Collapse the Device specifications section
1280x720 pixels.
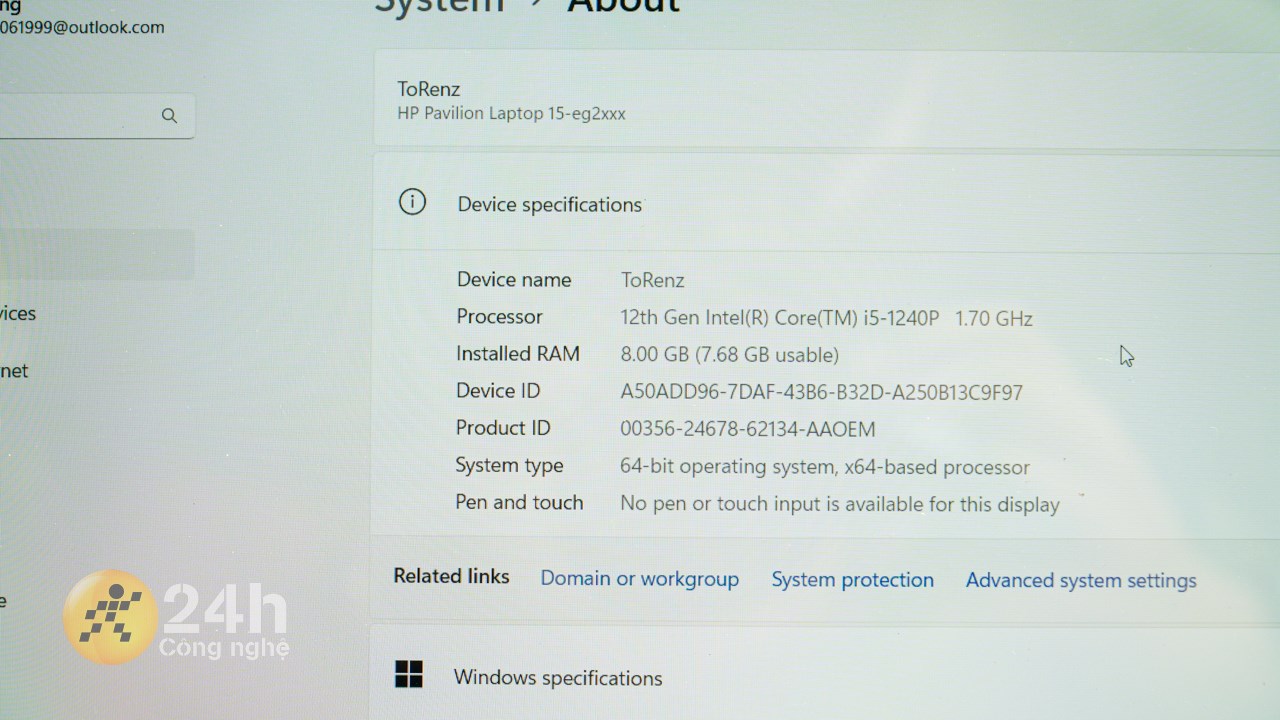(826, 203)
